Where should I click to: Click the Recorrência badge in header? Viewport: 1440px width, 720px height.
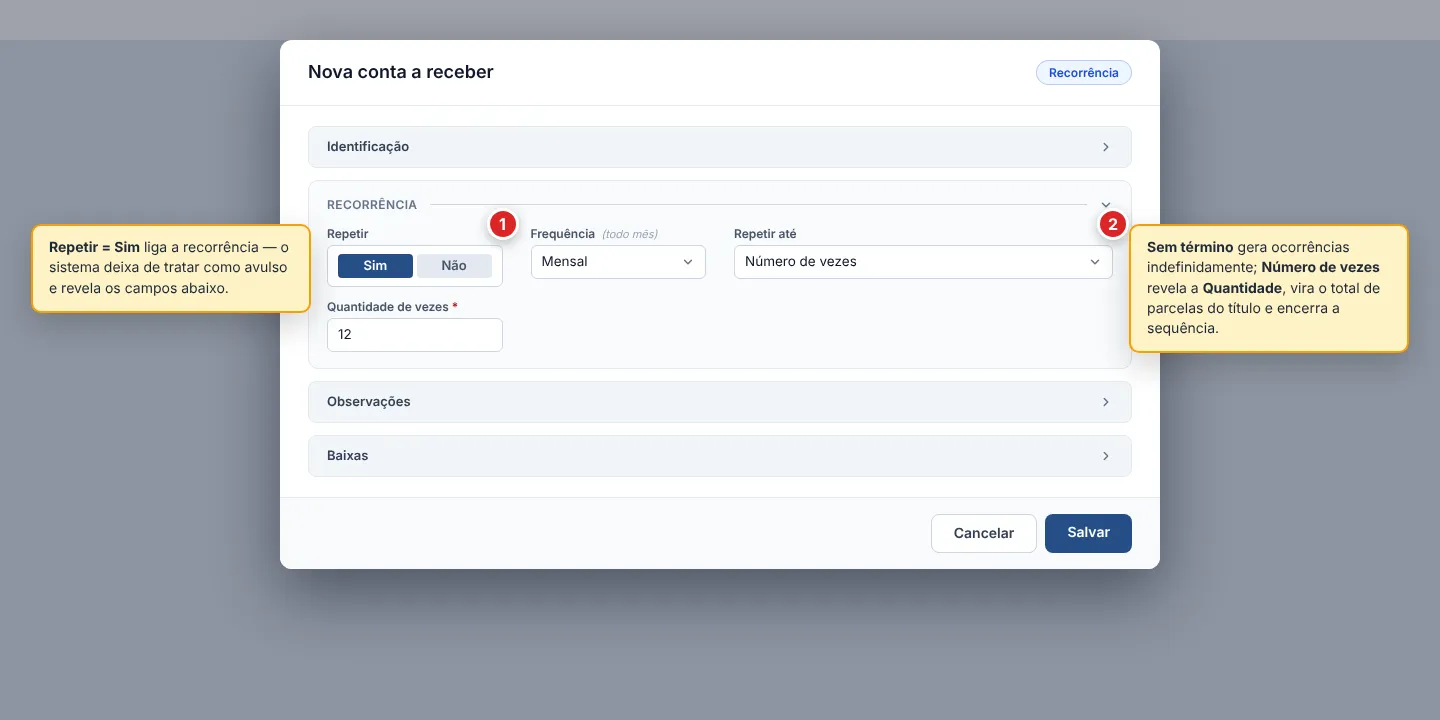coord(1084,73)
